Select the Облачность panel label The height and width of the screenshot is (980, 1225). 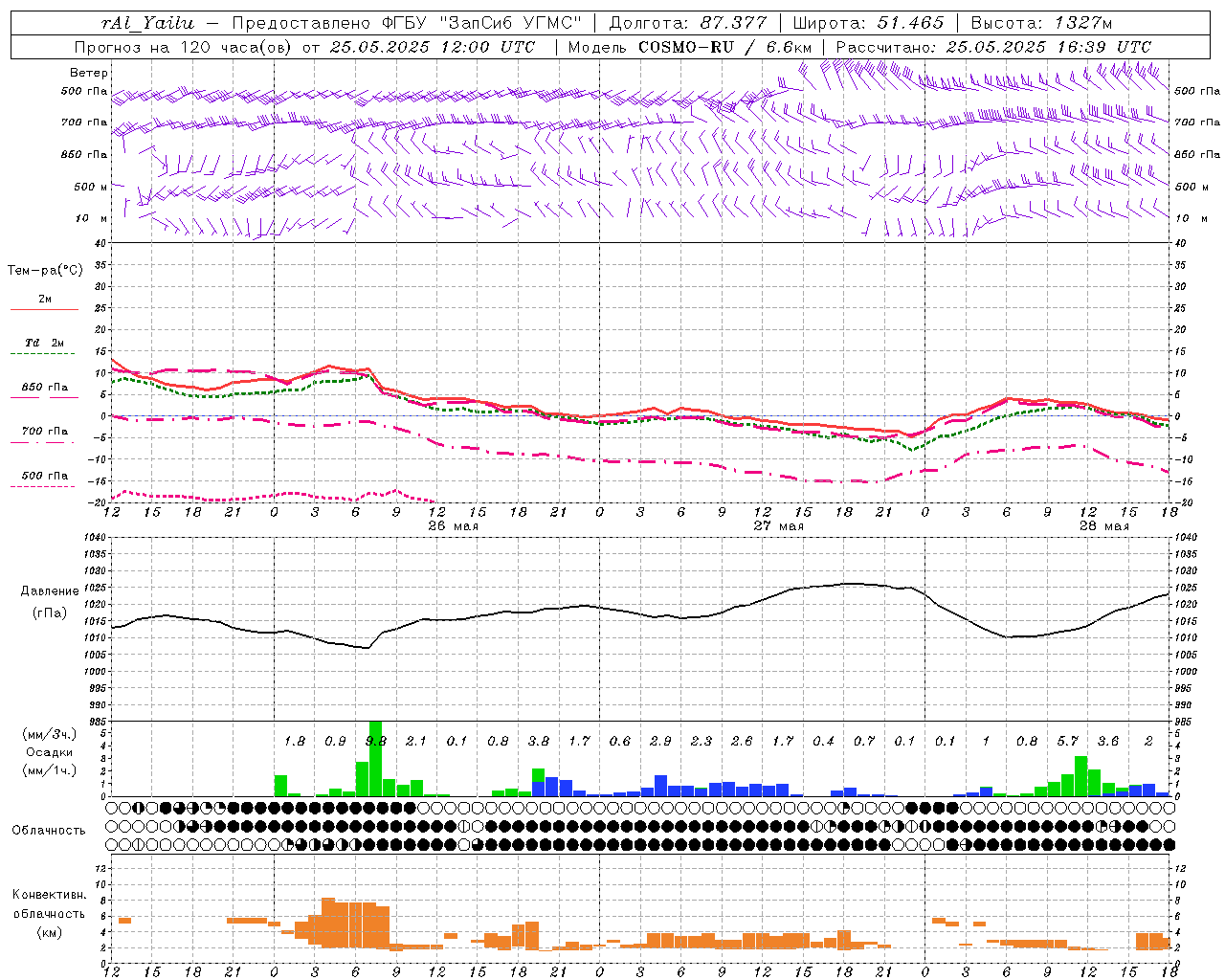click(49, 831)
